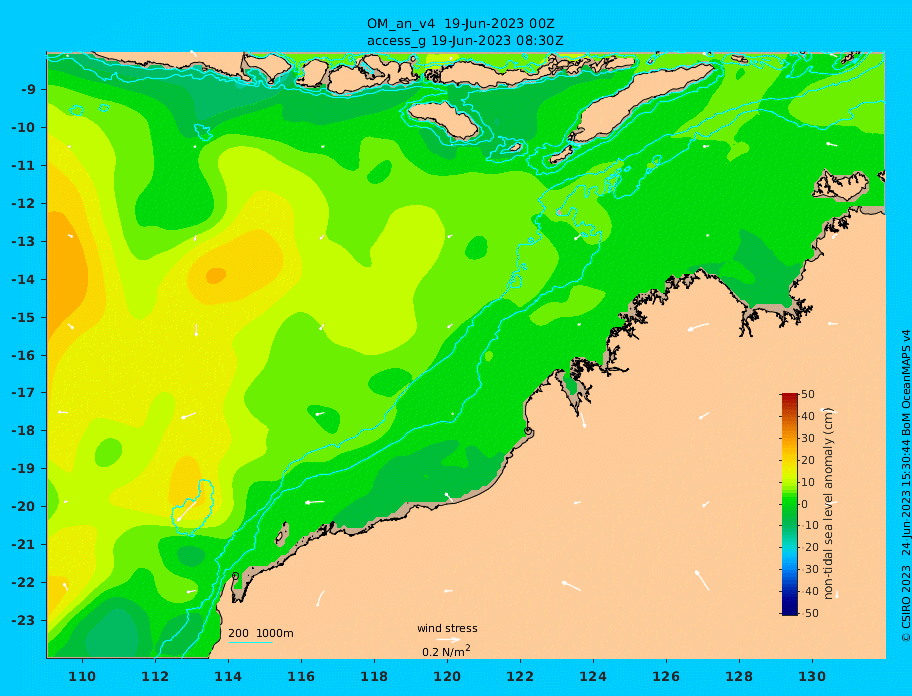Screen dimensions: 912x696
Task: Click the wind stress reference arrow in legend
Action: [x=448, y=640]
